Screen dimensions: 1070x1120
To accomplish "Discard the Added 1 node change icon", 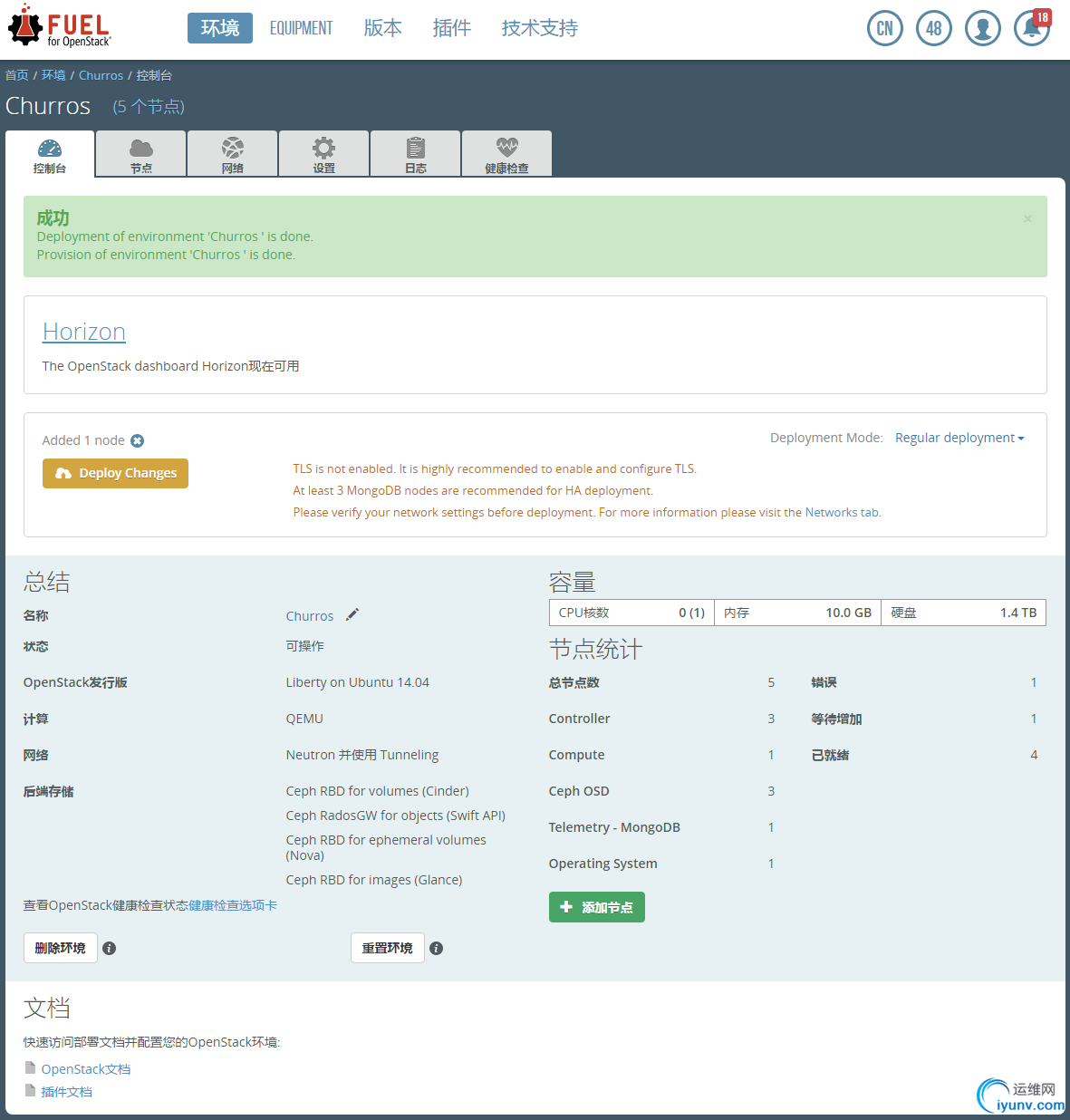I will 137,440.
